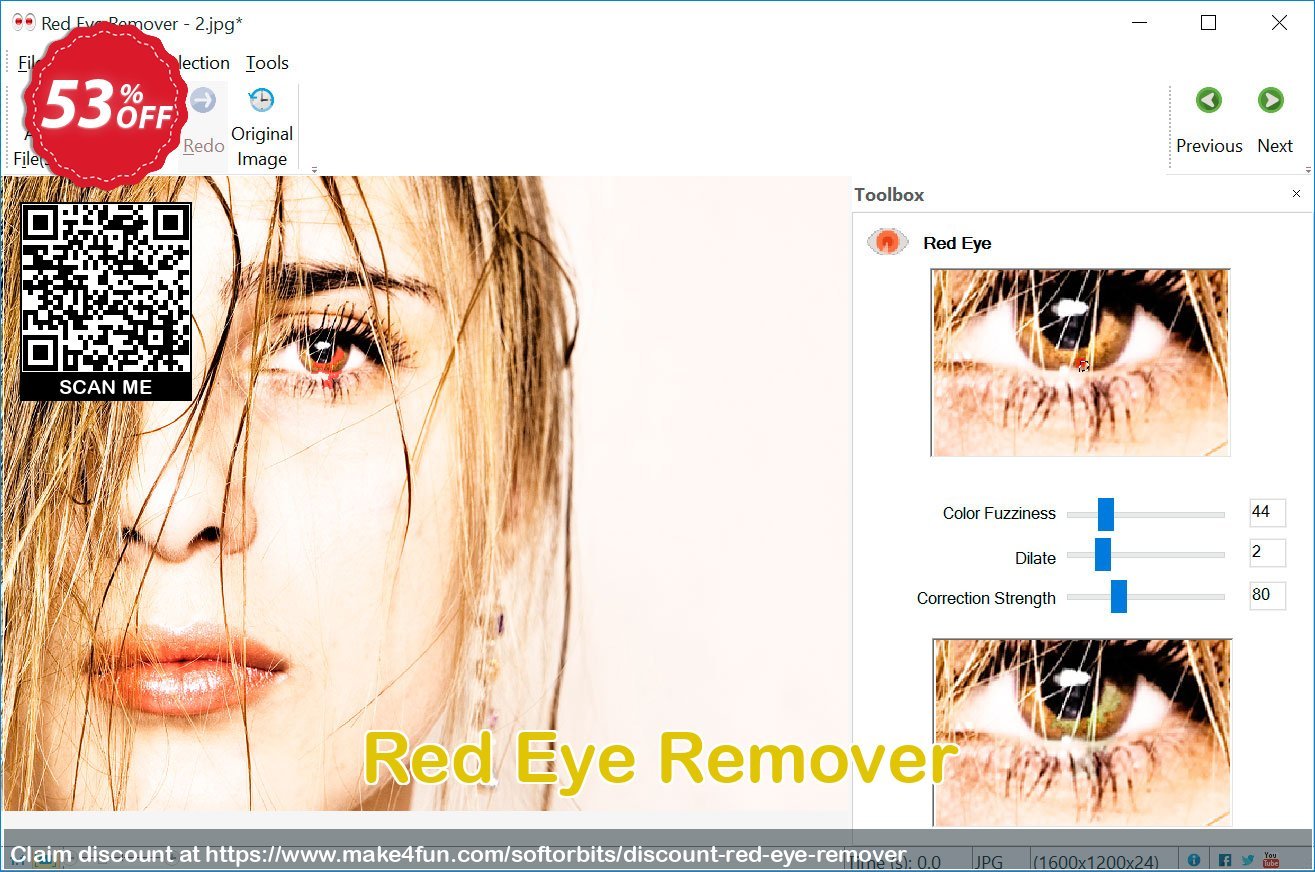The image size is (1315, 872).
Task: Click the Color Fuzziness value field
Action: [x=1267, y=512]
